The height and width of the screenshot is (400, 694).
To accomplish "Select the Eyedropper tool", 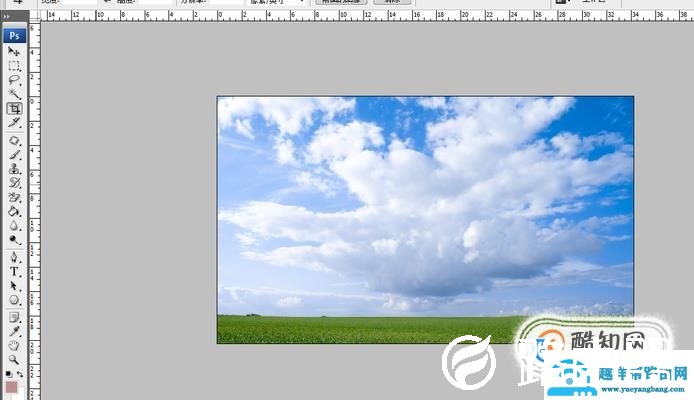I will coord(14,331).
